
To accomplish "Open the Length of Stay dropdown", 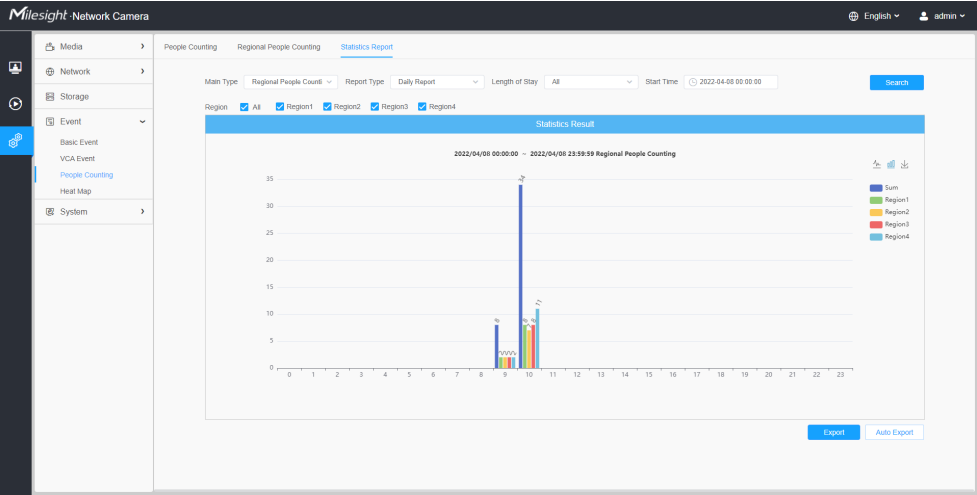I will pyautogui.click(x=591, y=82).
